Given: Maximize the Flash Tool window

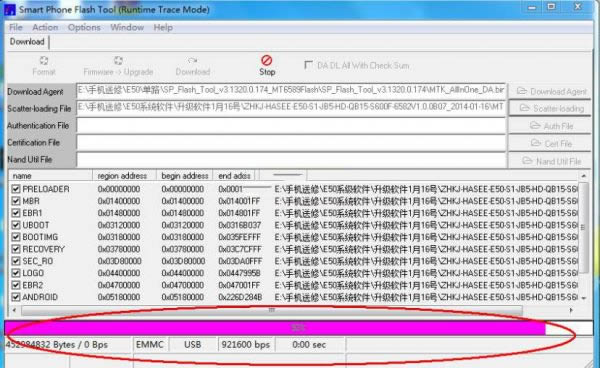Looking at the screenshot, I should 551,7.
